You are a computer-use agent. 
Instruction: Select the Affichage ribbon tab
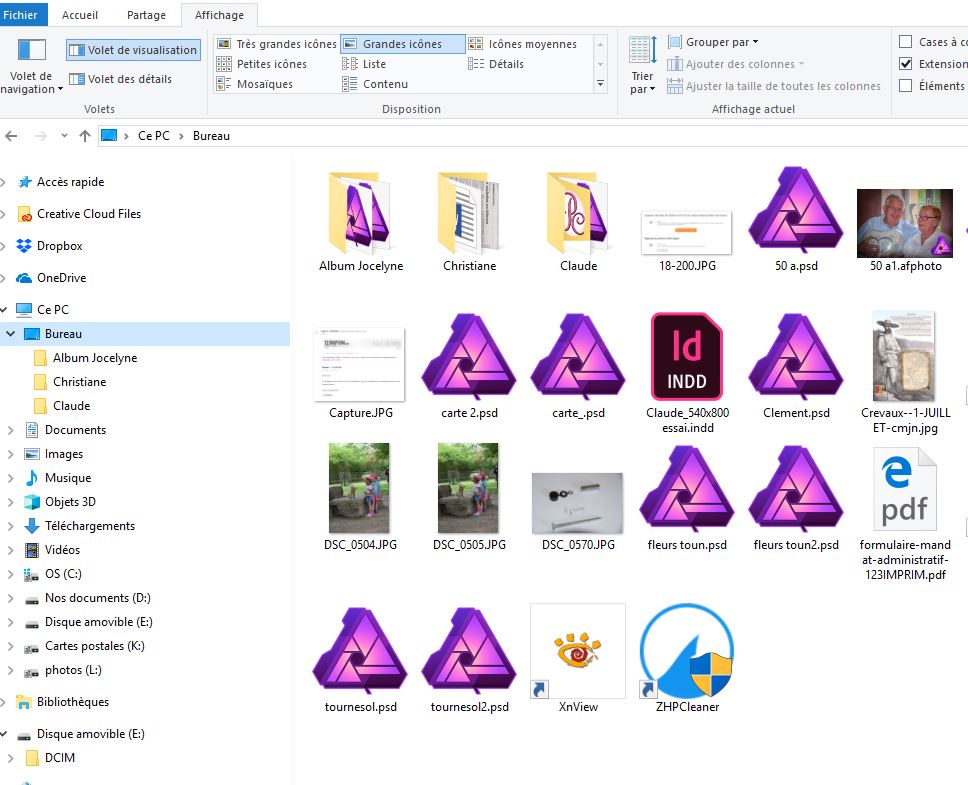click(219, 15)
